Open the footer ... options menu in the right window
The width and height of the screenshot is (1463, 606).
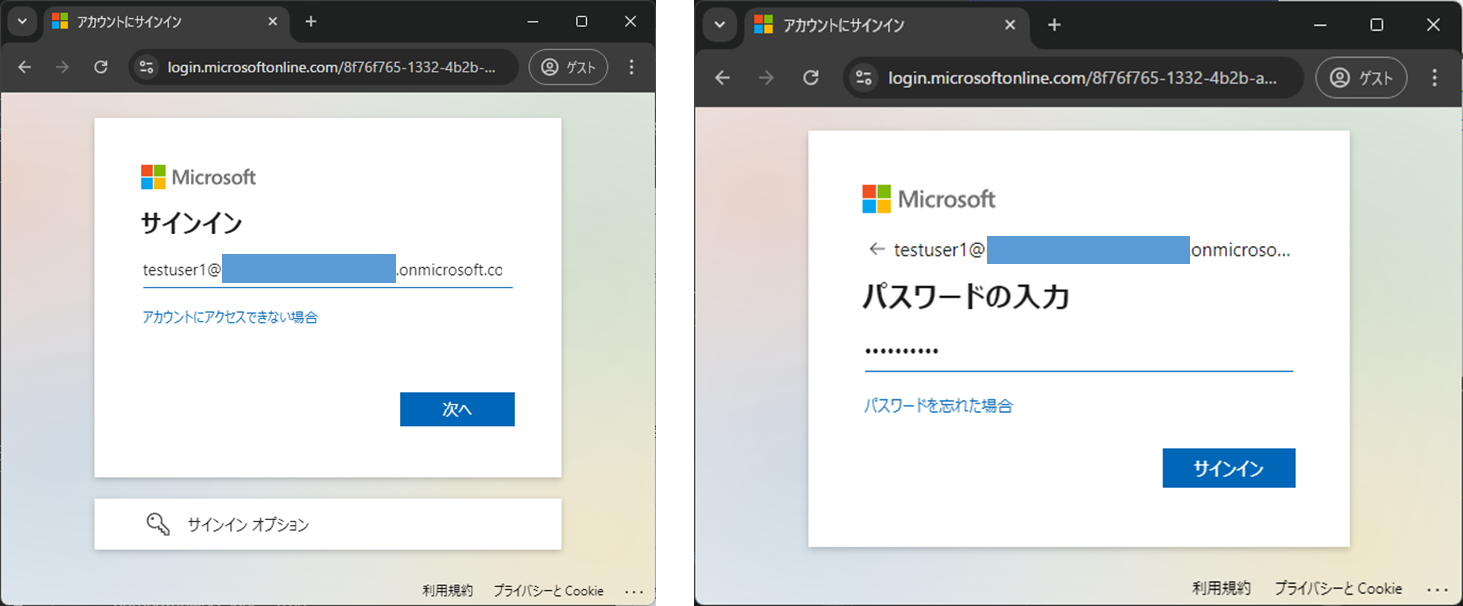click(x=1434, y=589)
